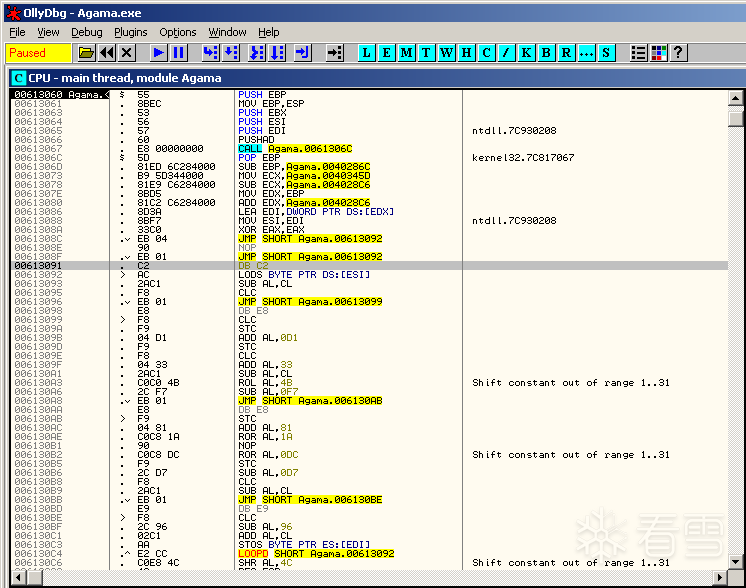Click the Step over toolbar icon
This screenshot has width=746, height=588.
click(230, 52)
